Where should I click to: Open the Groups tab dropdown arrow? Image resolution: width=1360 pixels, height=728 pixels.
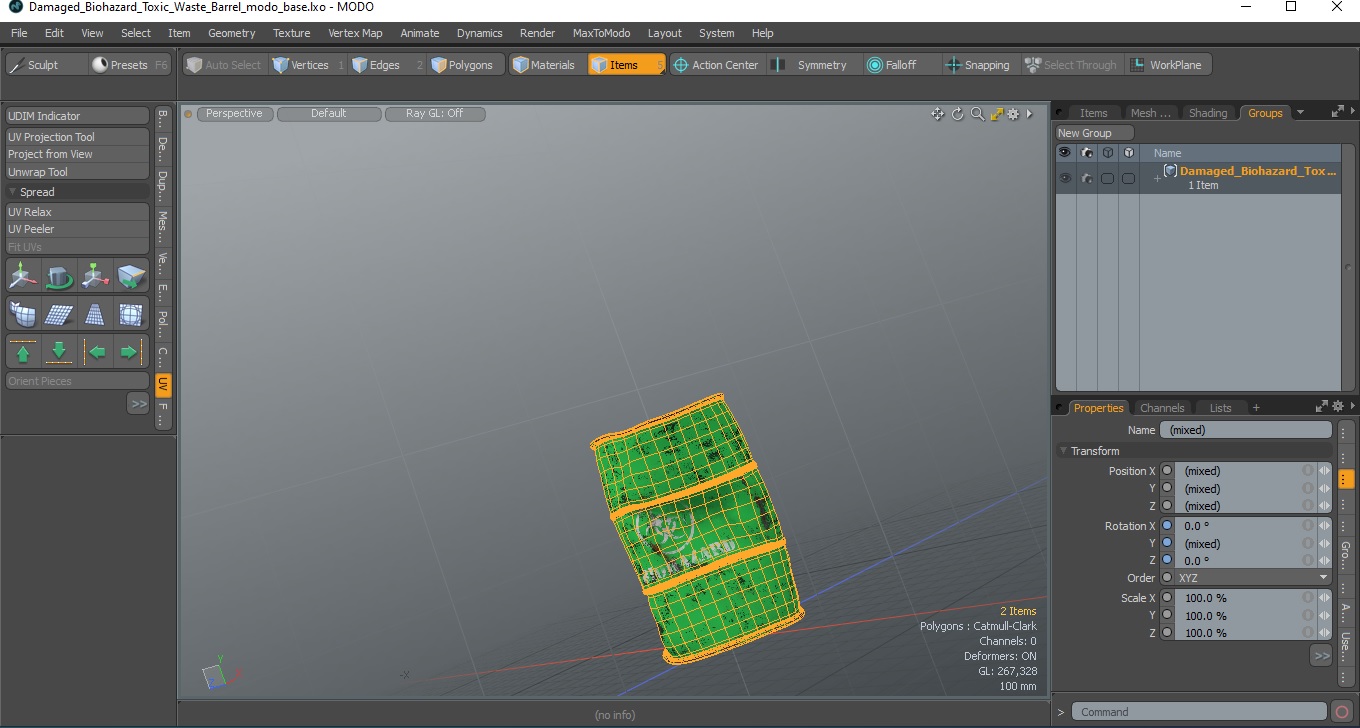point(1300,113)
